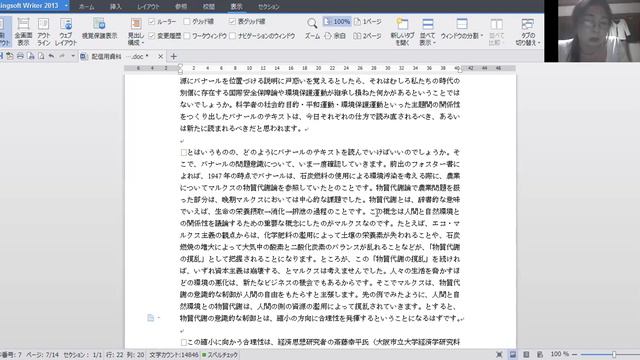
Task: Open the full screen view (全画面表示)
Action: point(23,31)
